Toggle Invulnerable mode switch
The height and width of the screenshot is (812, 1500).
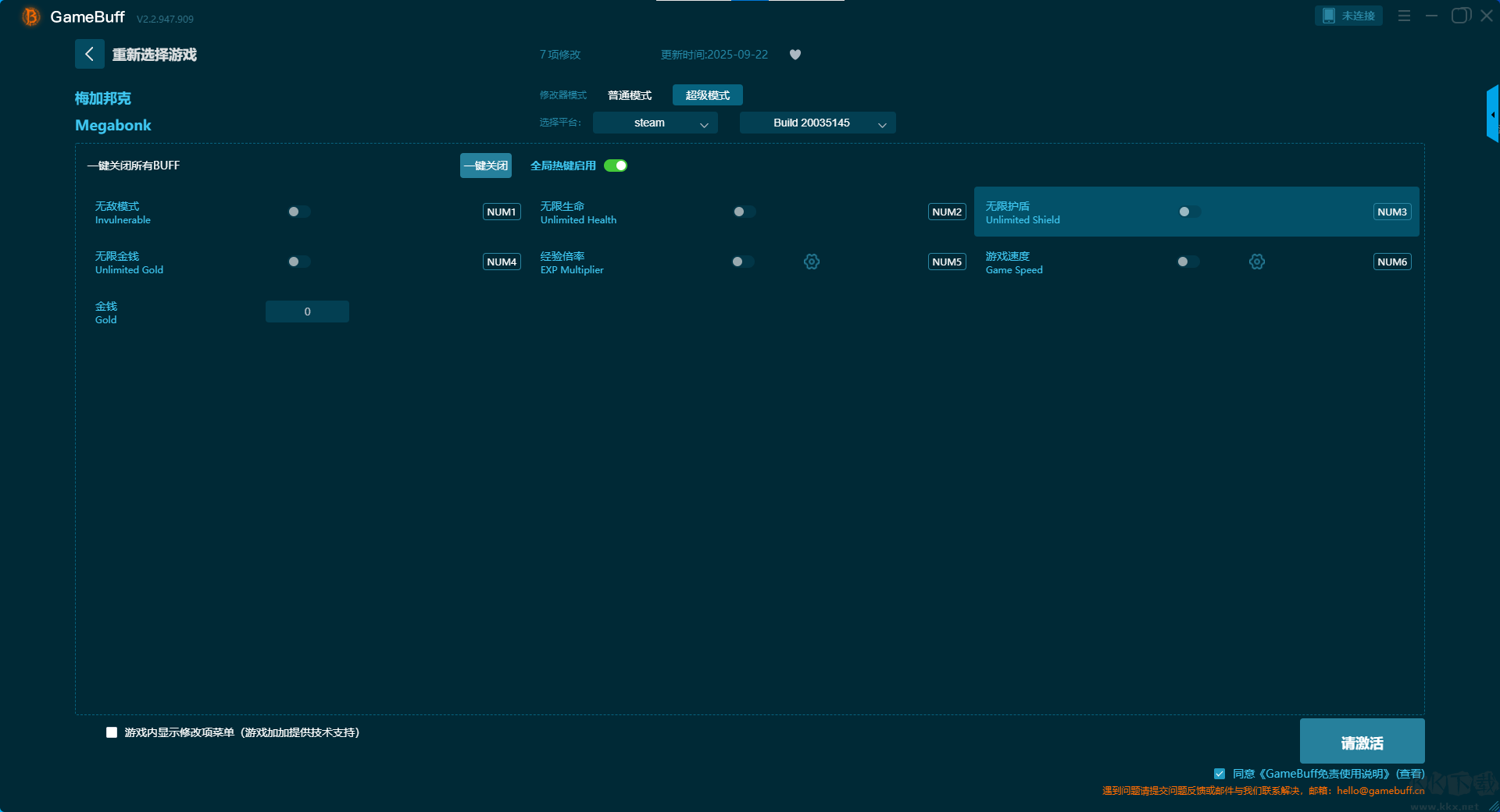tap(298, 212)
